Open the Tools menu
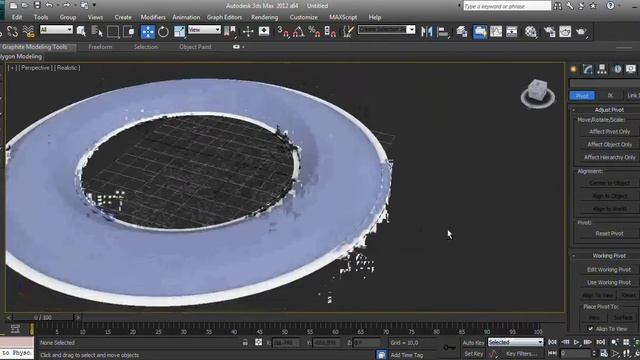 (x=41, y=17)
